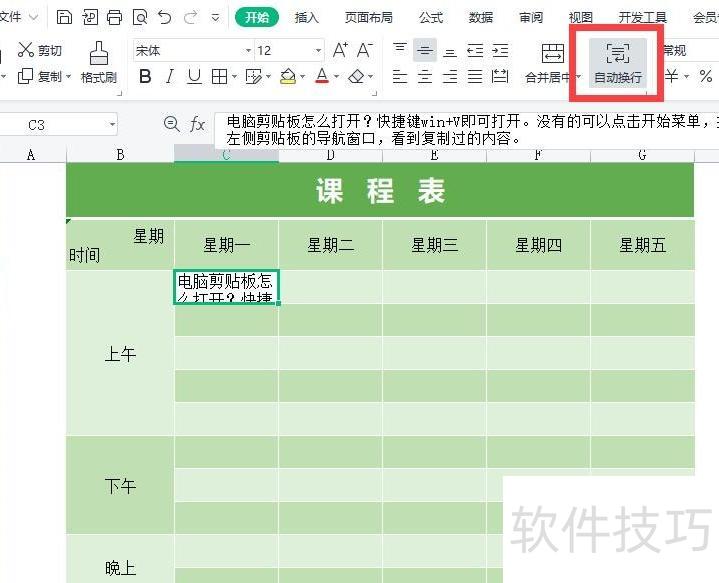Decrease font size with A- icon
Screen dimensions: 719x583
point(365,50)
